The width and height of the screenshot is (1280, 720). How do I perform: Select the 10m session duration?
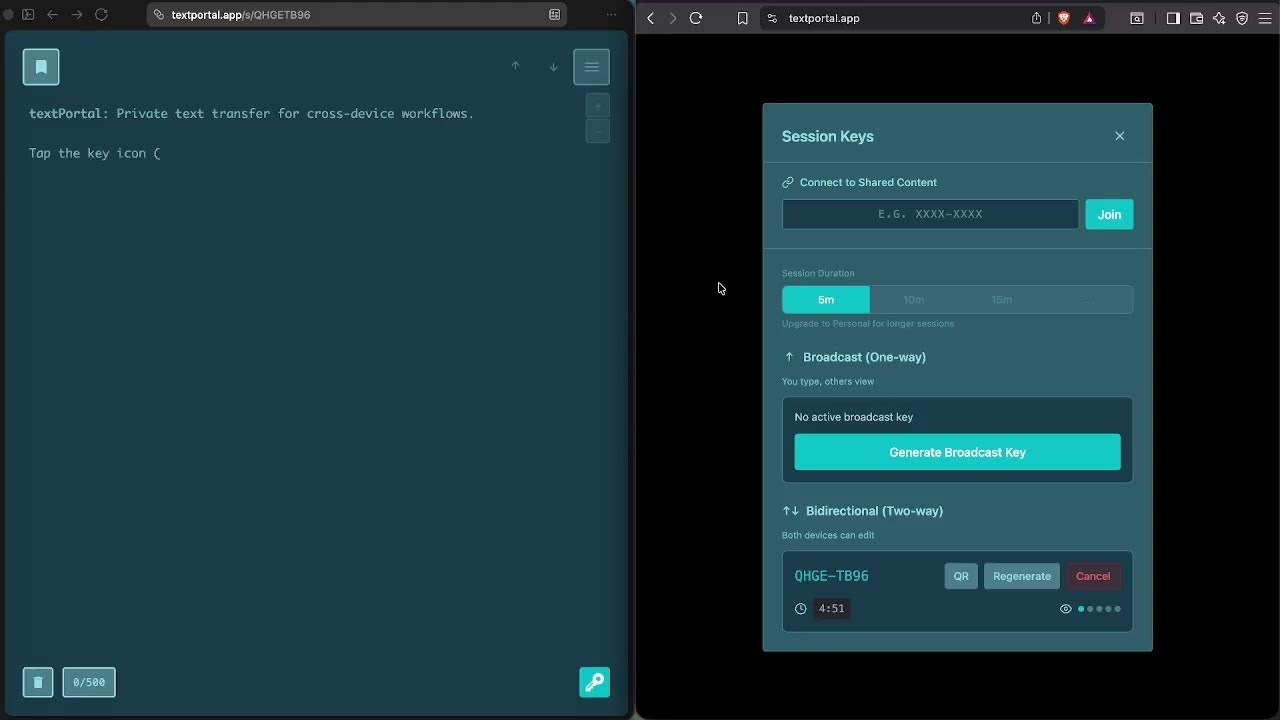click(914, 300)
